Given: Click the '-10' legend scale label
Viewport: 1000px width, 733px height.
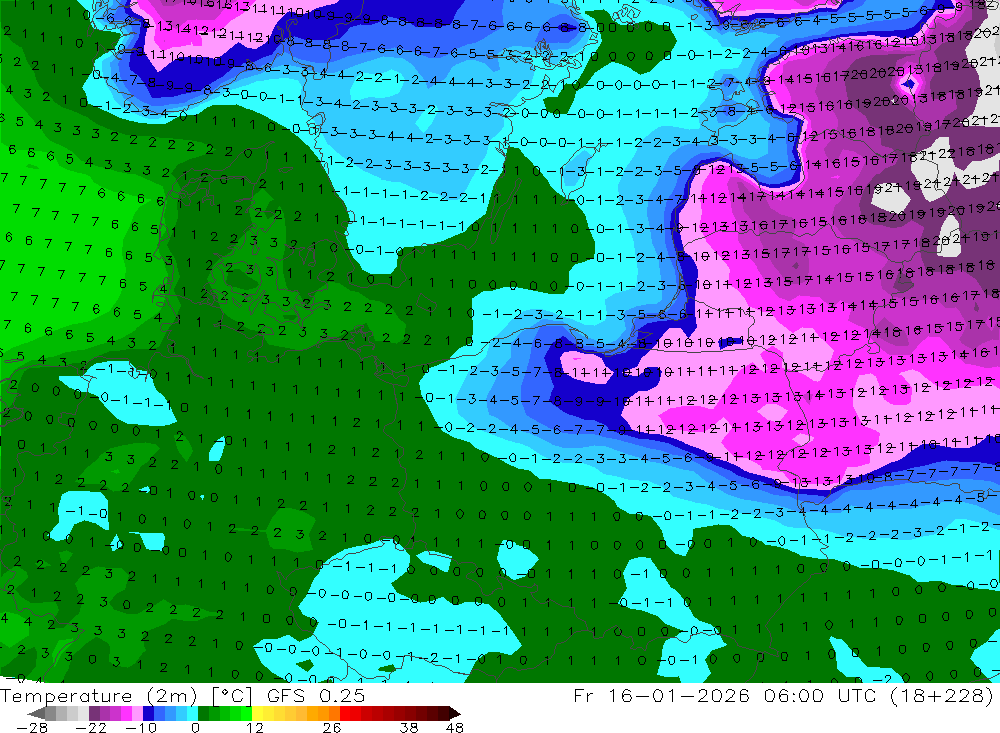Looking at the screenshot, I should [140, 727].
